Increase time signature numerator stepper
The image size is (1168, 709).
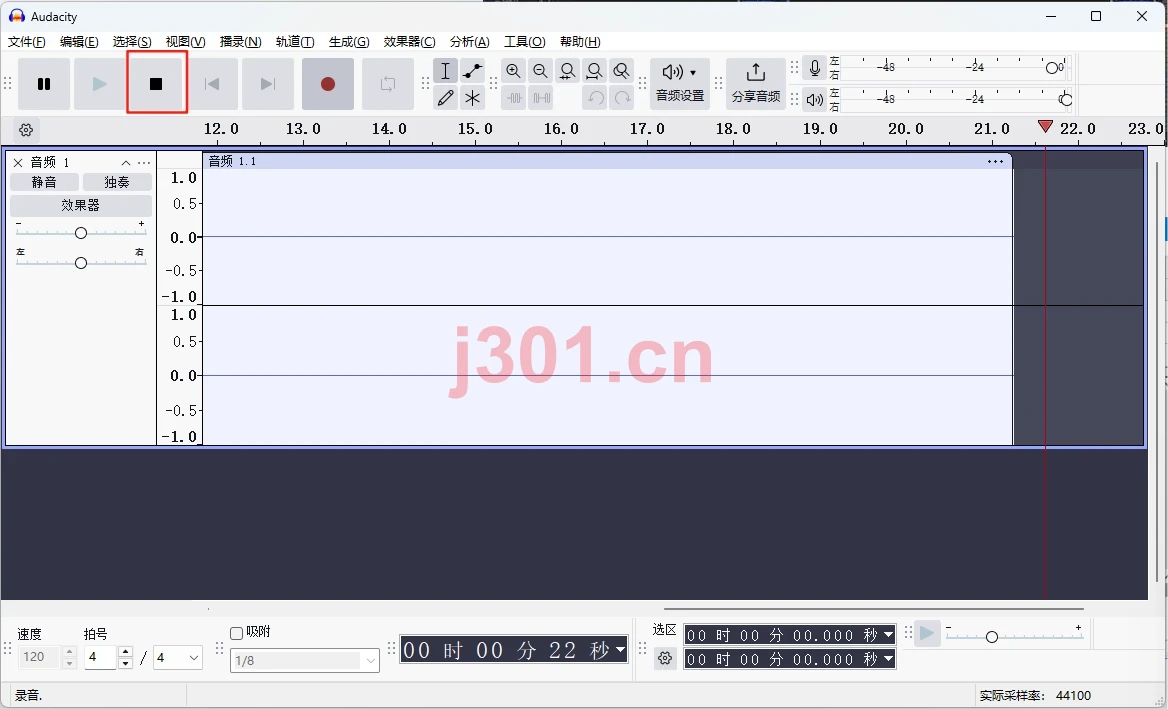point(125,652)
